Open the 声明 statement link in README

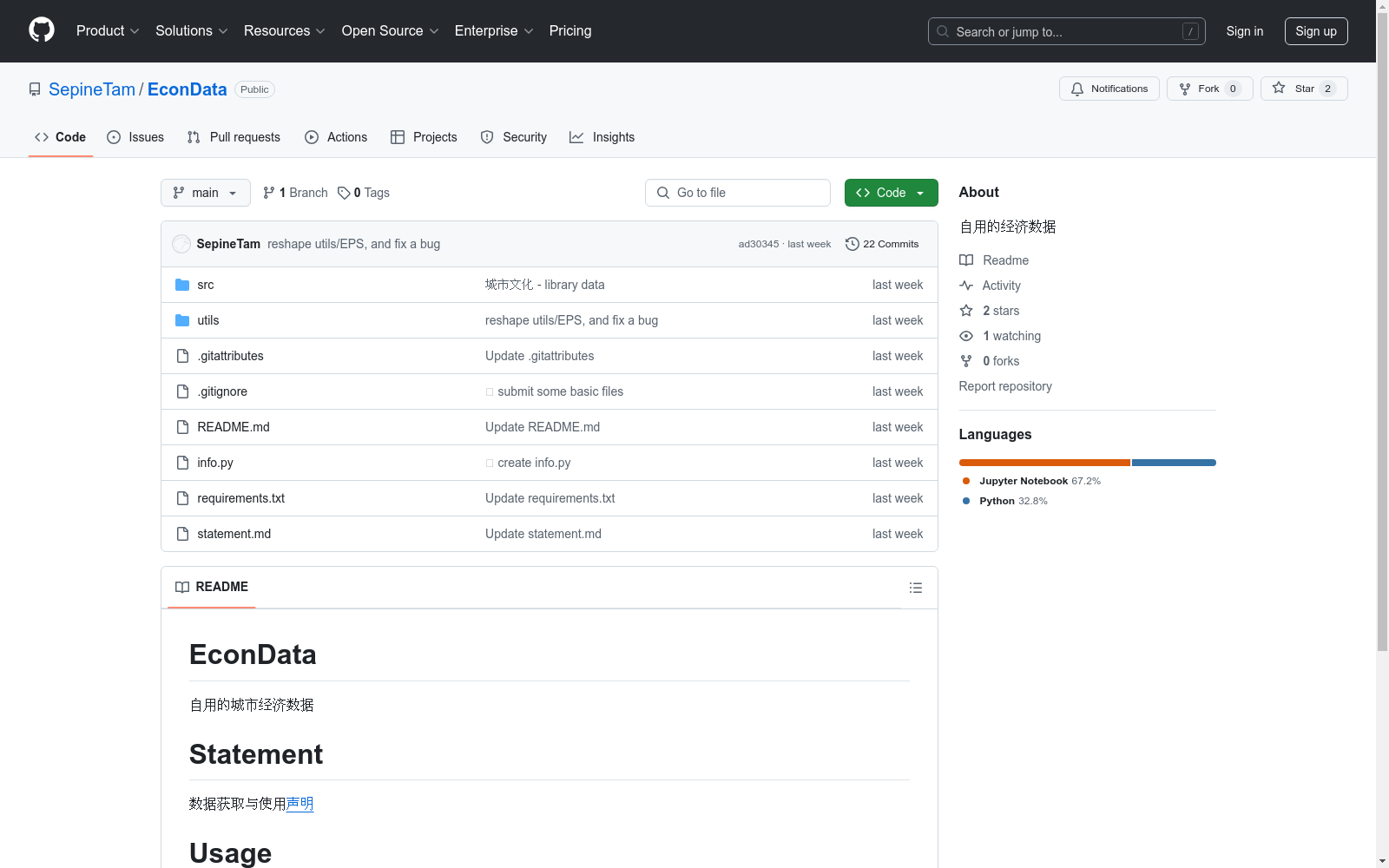(300, 804)
